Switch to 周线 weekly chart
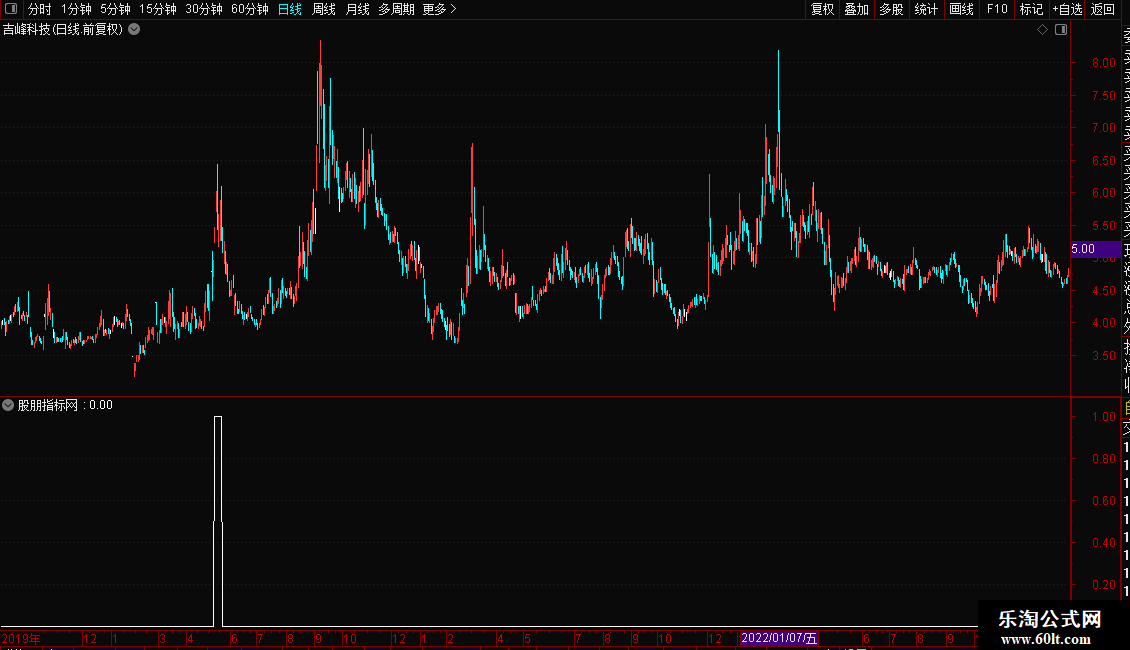 [324, 9]
